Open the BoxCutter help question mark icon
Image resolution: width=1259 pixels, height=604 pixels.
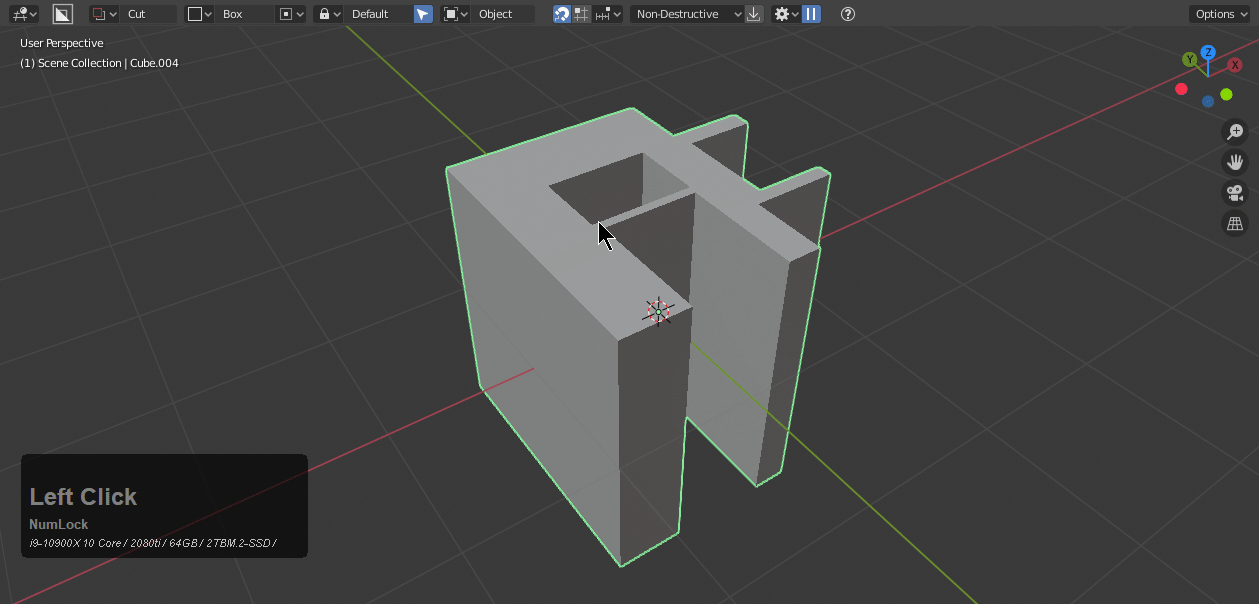pos(846,13)
